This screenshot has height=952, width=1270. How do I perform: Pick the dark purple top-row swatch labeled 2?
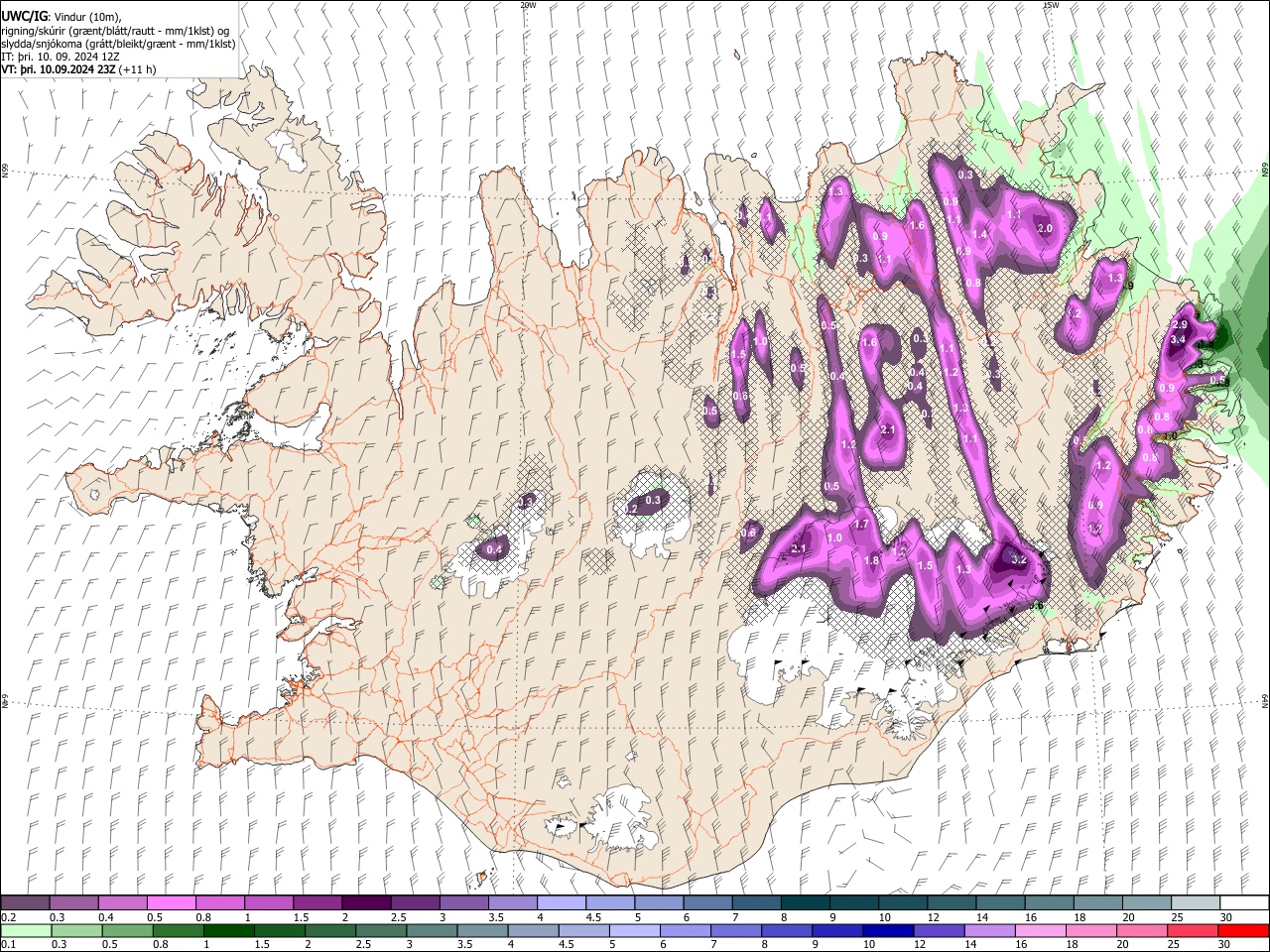(x=366, y=903)
